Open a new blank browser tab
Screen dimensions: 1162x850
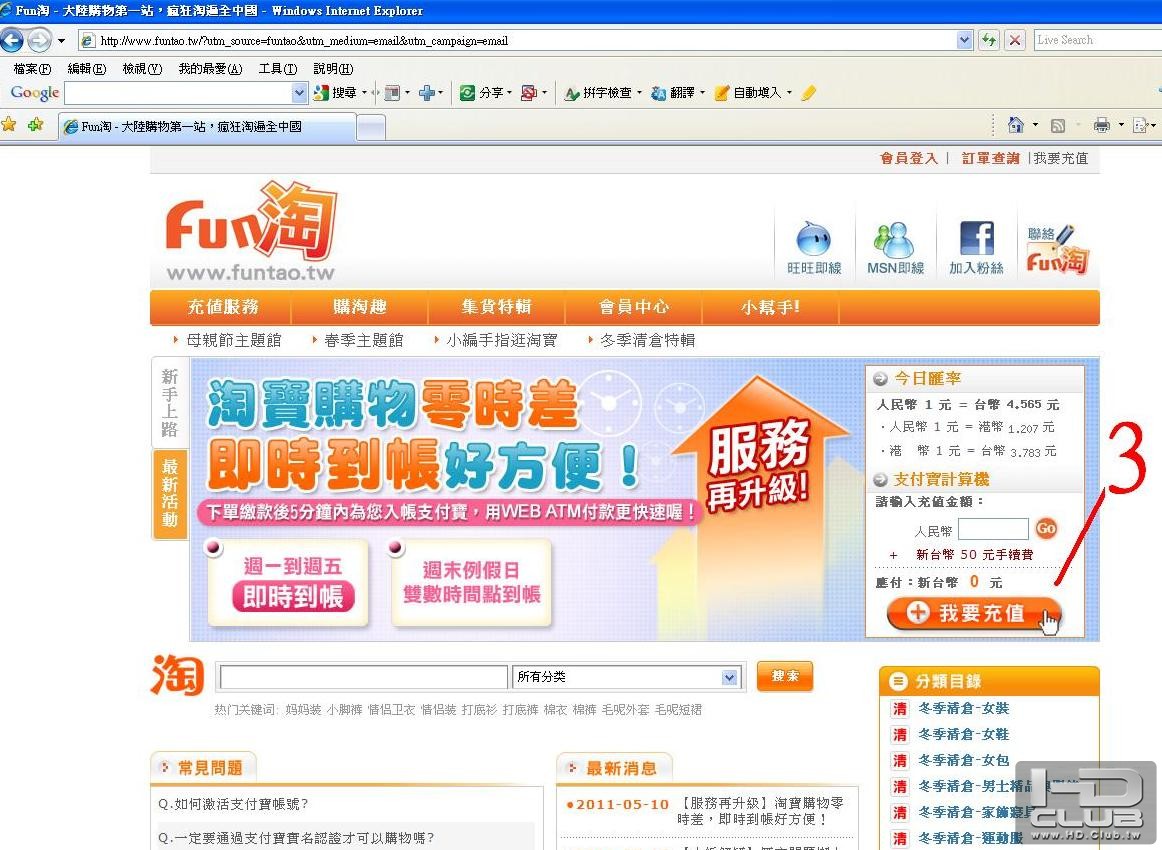click(371, 127)
